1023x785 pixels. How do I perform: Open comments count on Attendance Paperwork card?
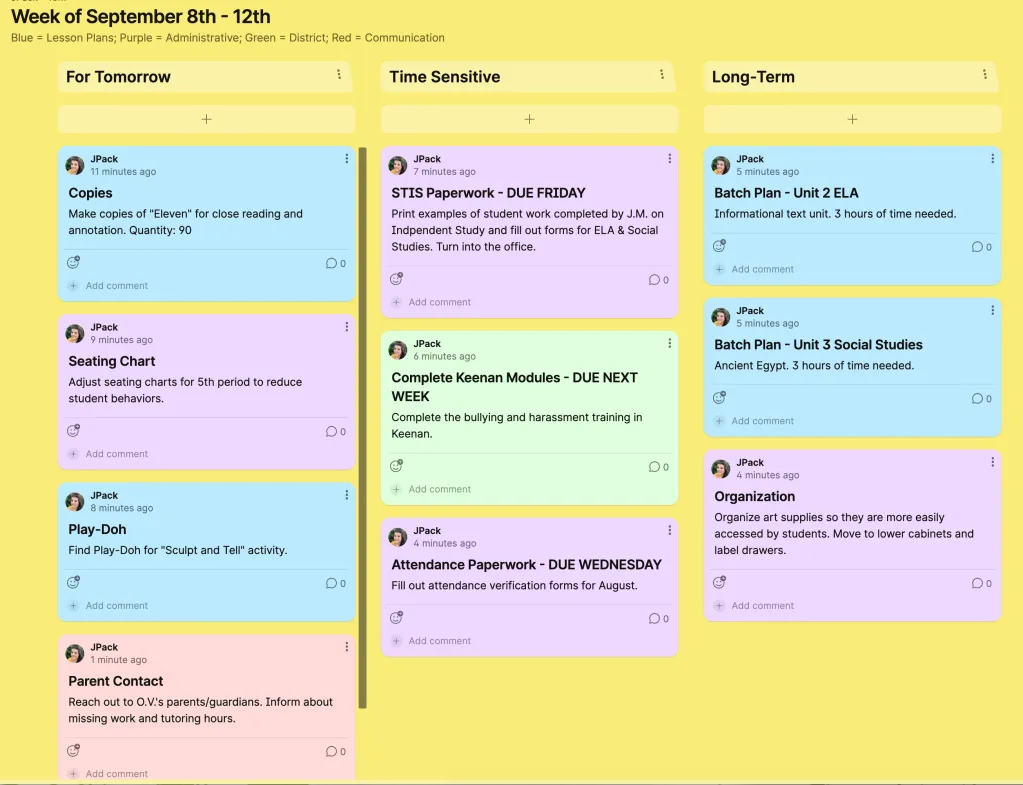[659, 619]
